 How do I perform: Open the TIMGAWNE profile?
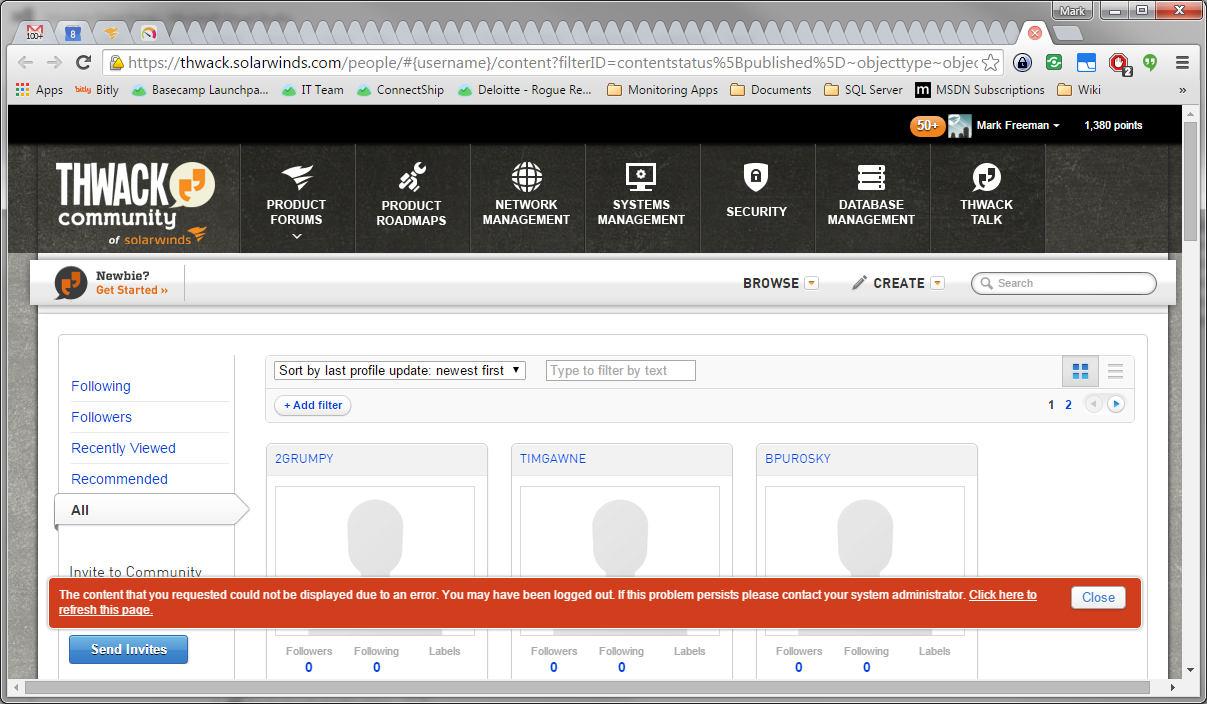coord(553,459)
